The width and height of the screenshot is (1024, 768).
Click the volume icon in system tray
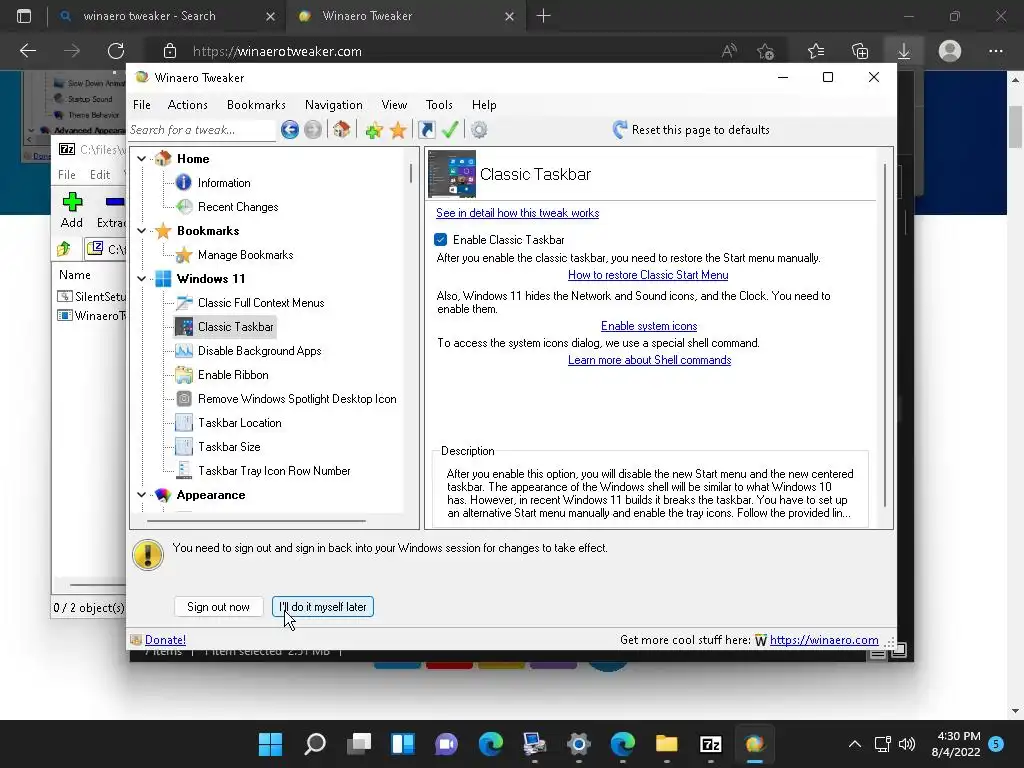coord(906,744)
